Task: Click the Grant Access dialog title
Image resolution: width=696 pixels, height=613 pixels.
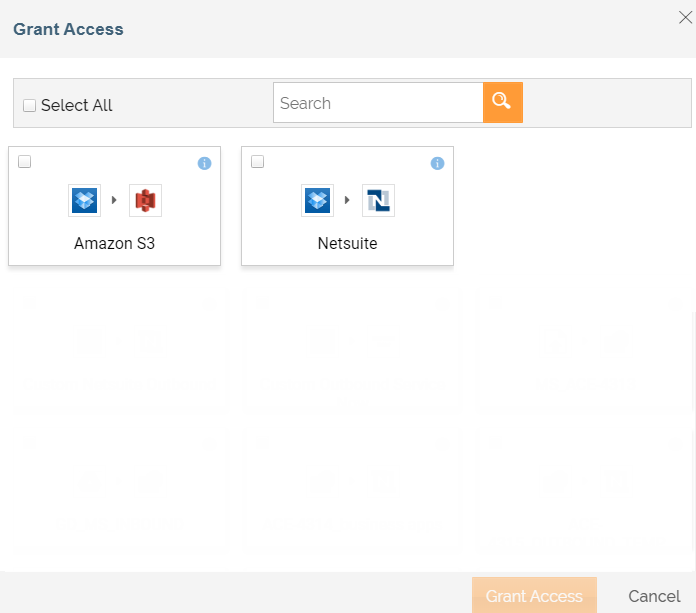Action: pyautogui.click(x=68, y=29)
